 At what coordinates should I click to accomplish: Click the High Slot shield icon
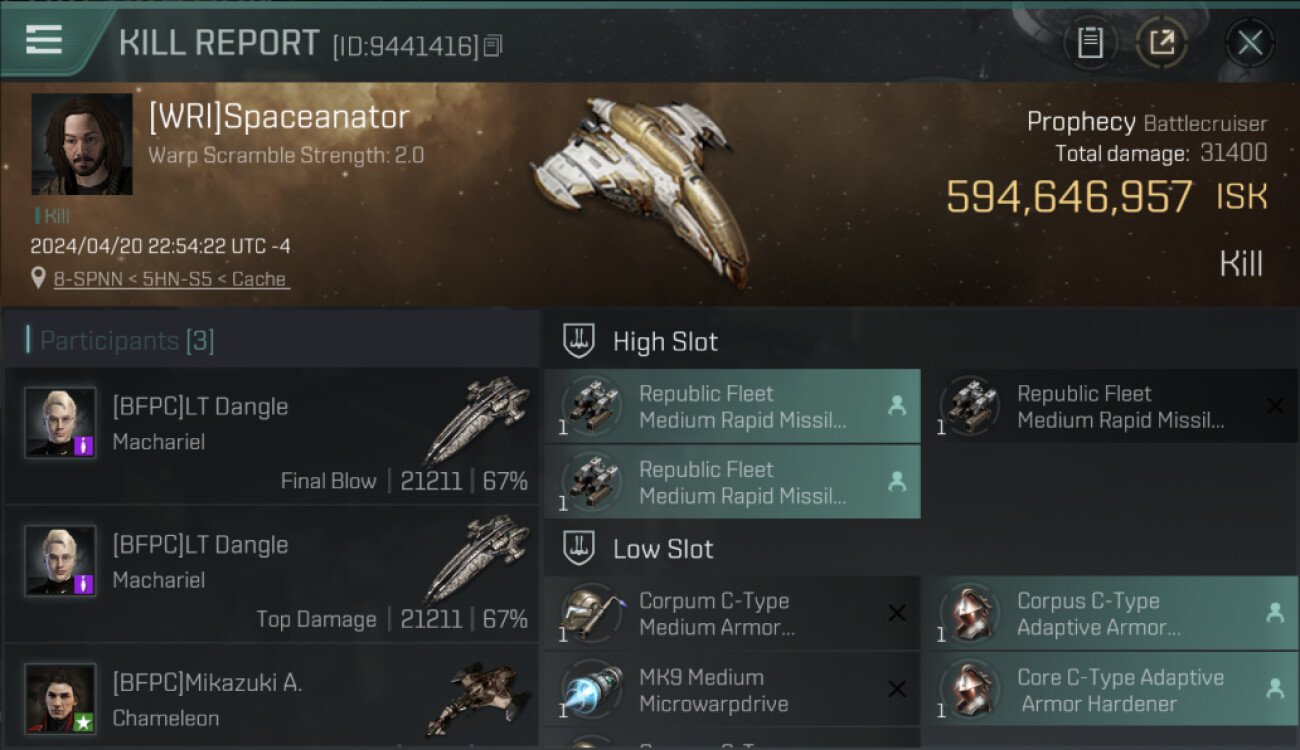pos(580,341)
